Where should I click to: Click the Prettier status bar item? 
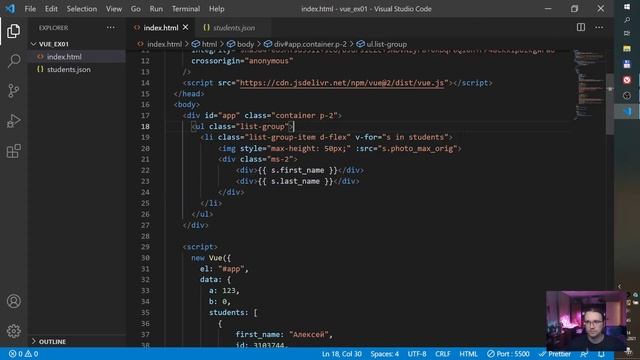point(555,354)
